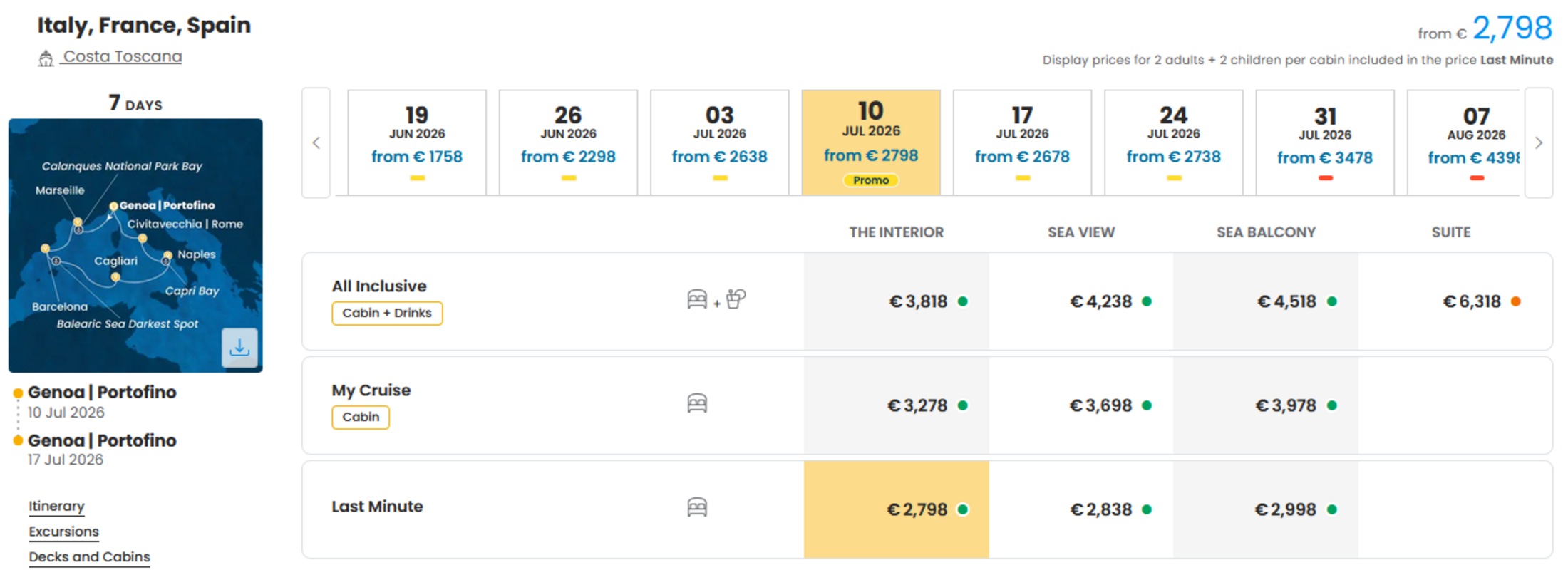Choose Last Minute Sea Balcony at €2,998
The image size is (1568, 570).
[x=1266, y=509]
